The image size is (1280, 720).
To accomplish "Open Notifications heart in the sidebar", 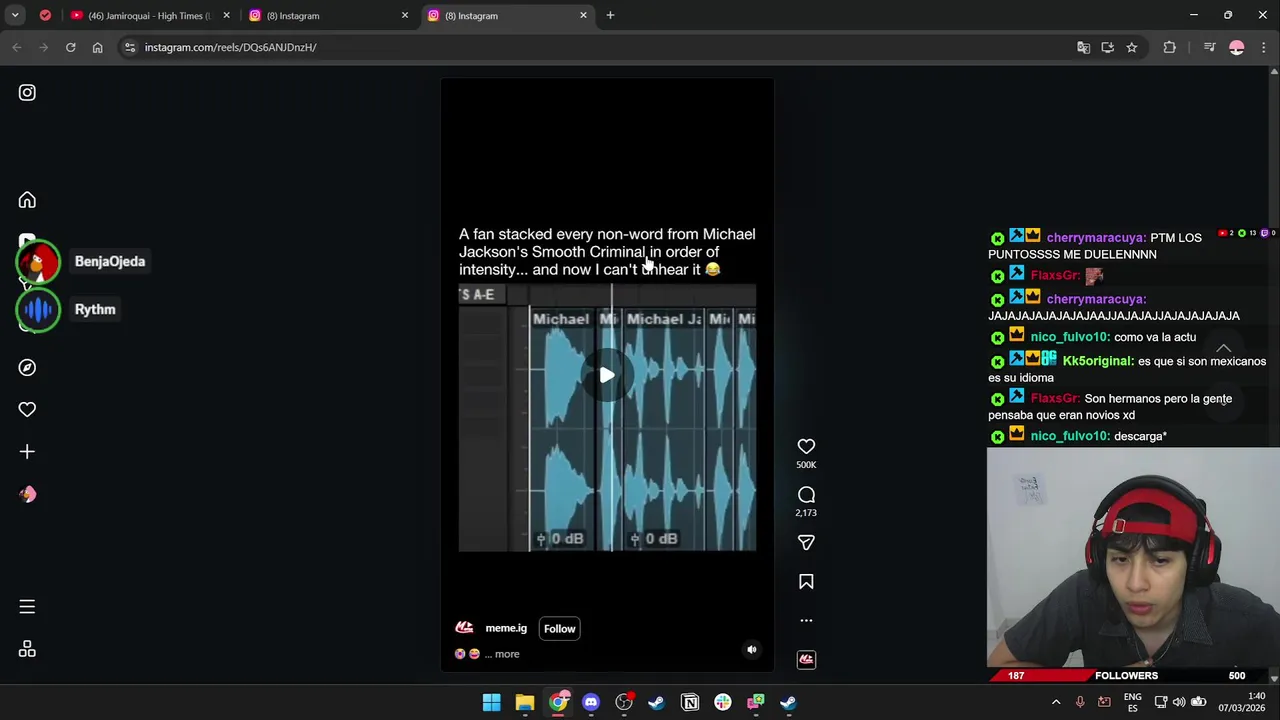I will click(x=27, y=410).
